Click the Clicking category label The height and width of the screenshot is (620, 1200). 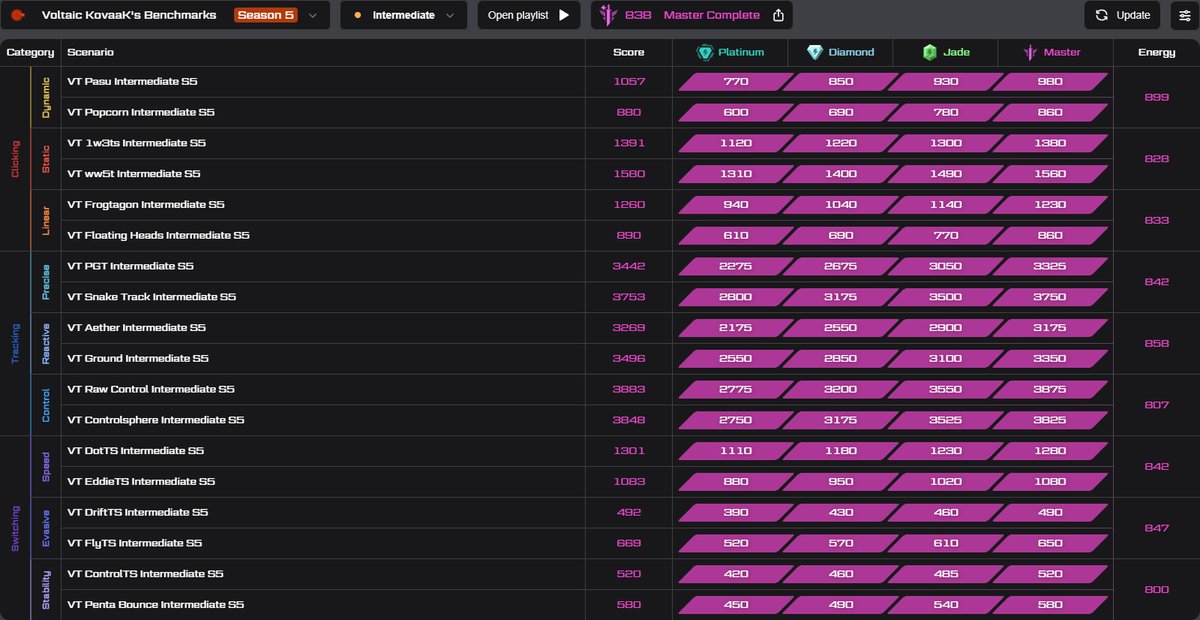click(15, 159)
